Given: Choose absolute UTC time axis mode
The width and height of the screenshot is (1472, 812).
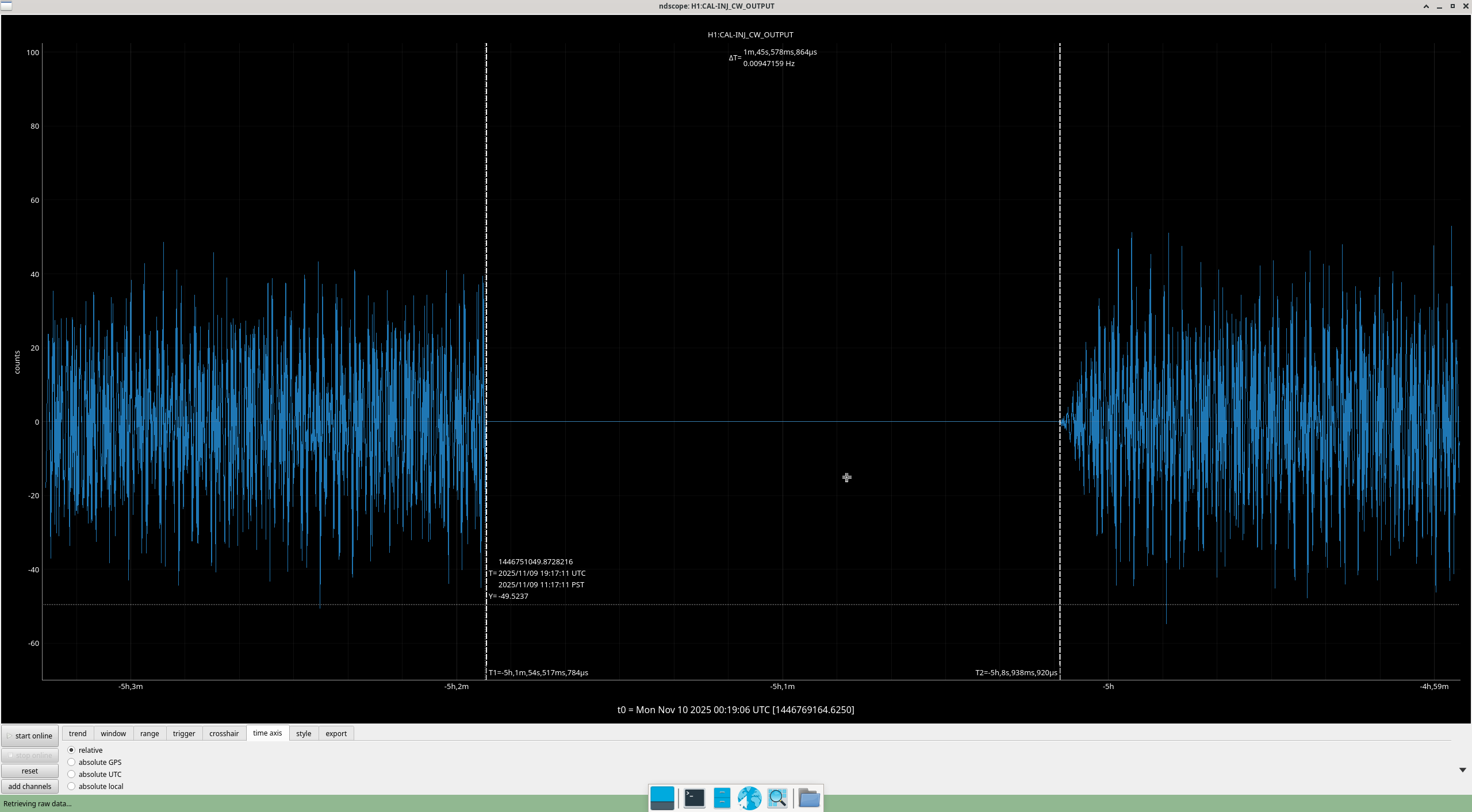Looking at the screenshot, I should tap(71, 774).
